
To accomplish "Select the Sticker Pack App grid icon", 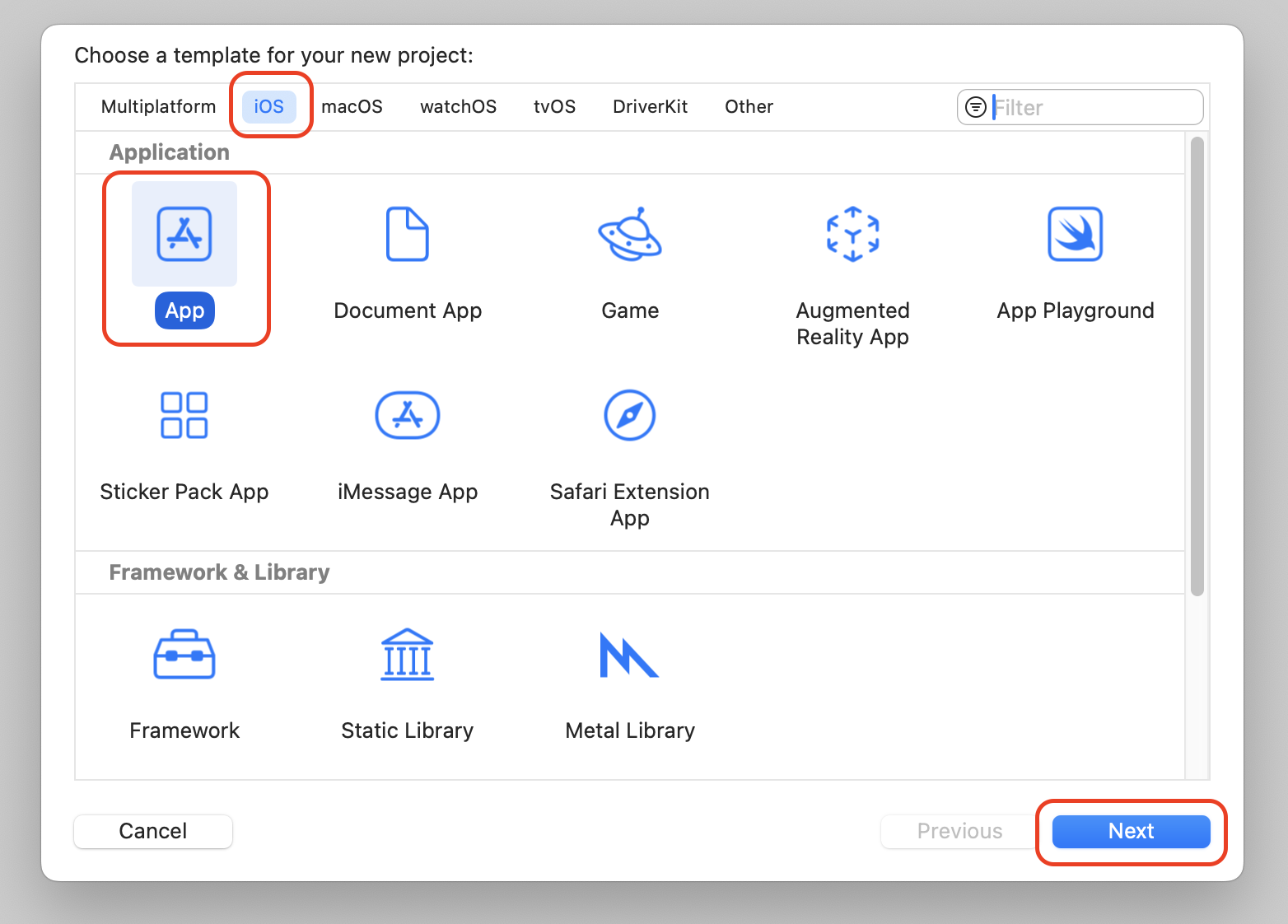I will (x=184, y=415).
